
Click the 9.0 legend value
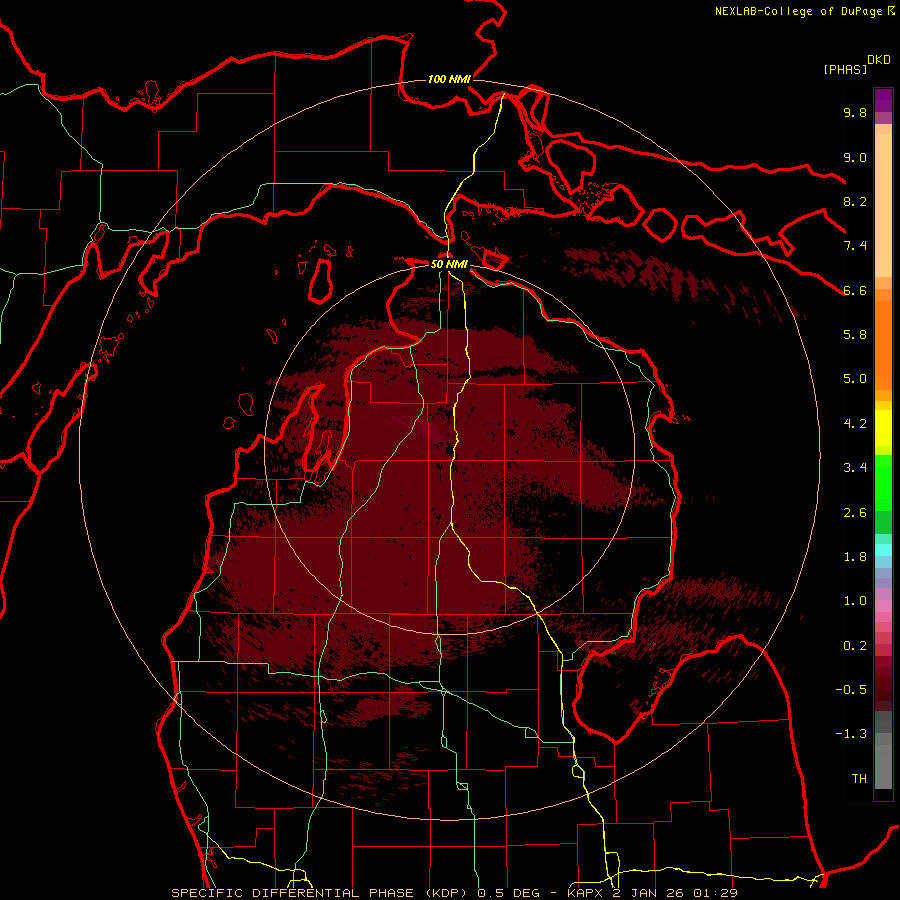point(855,157)
